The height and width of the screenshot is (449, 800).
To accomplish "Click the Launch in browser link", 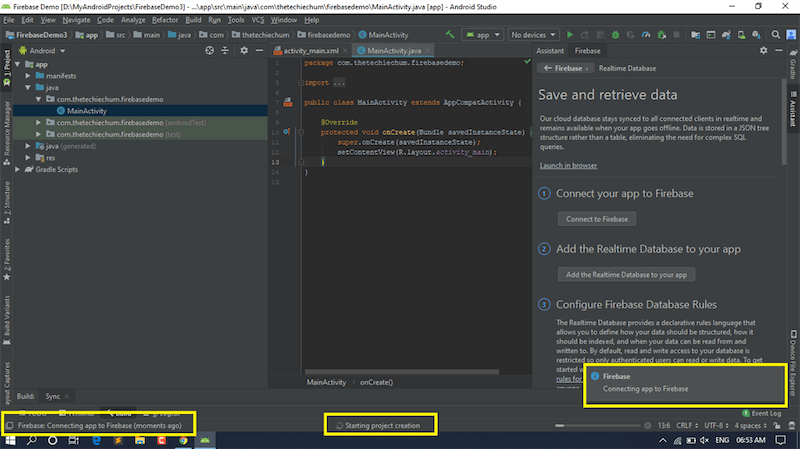I will click(568, 165).
